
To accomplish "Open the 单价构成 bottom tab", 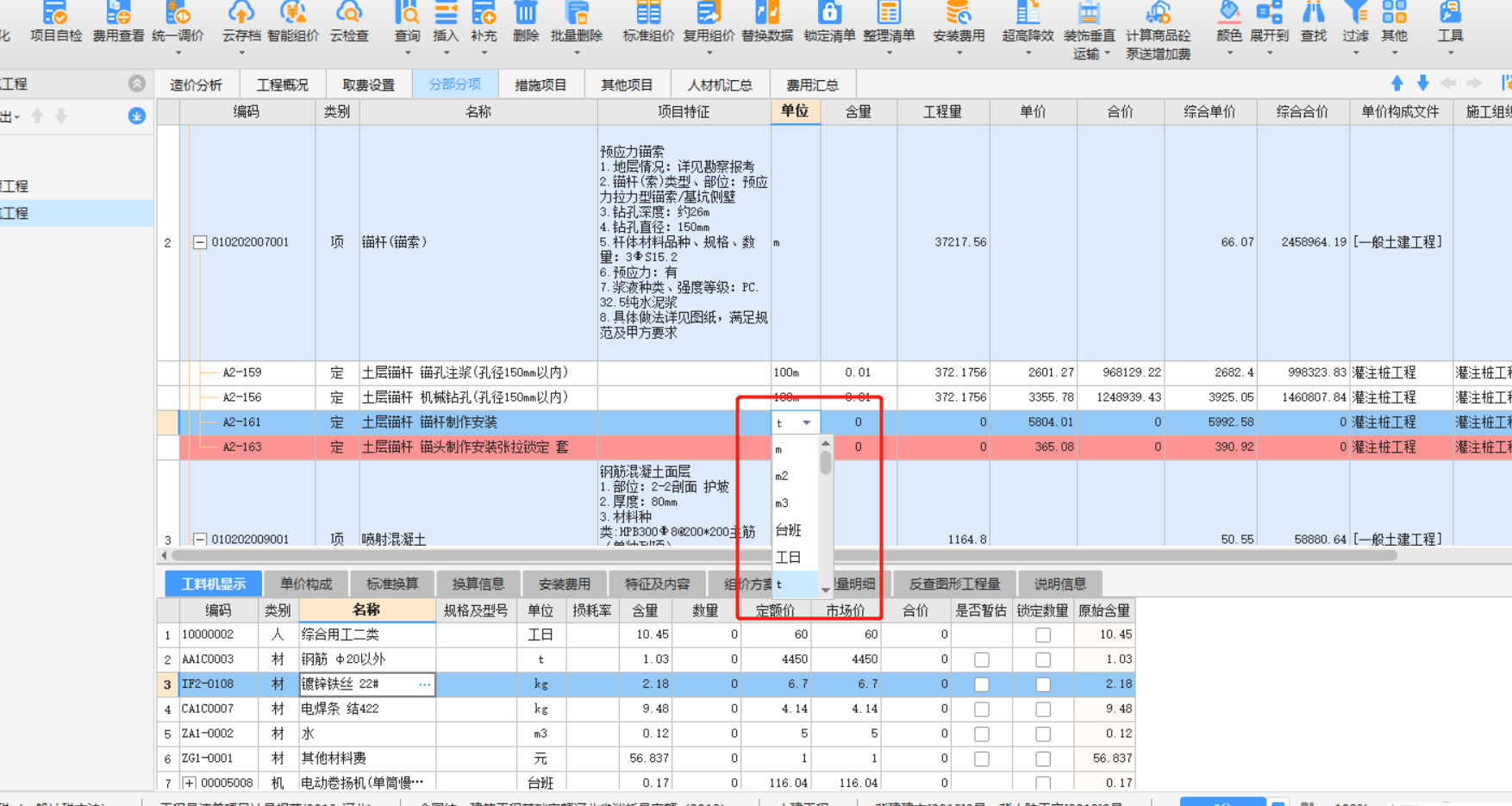I will click(306, 584).
